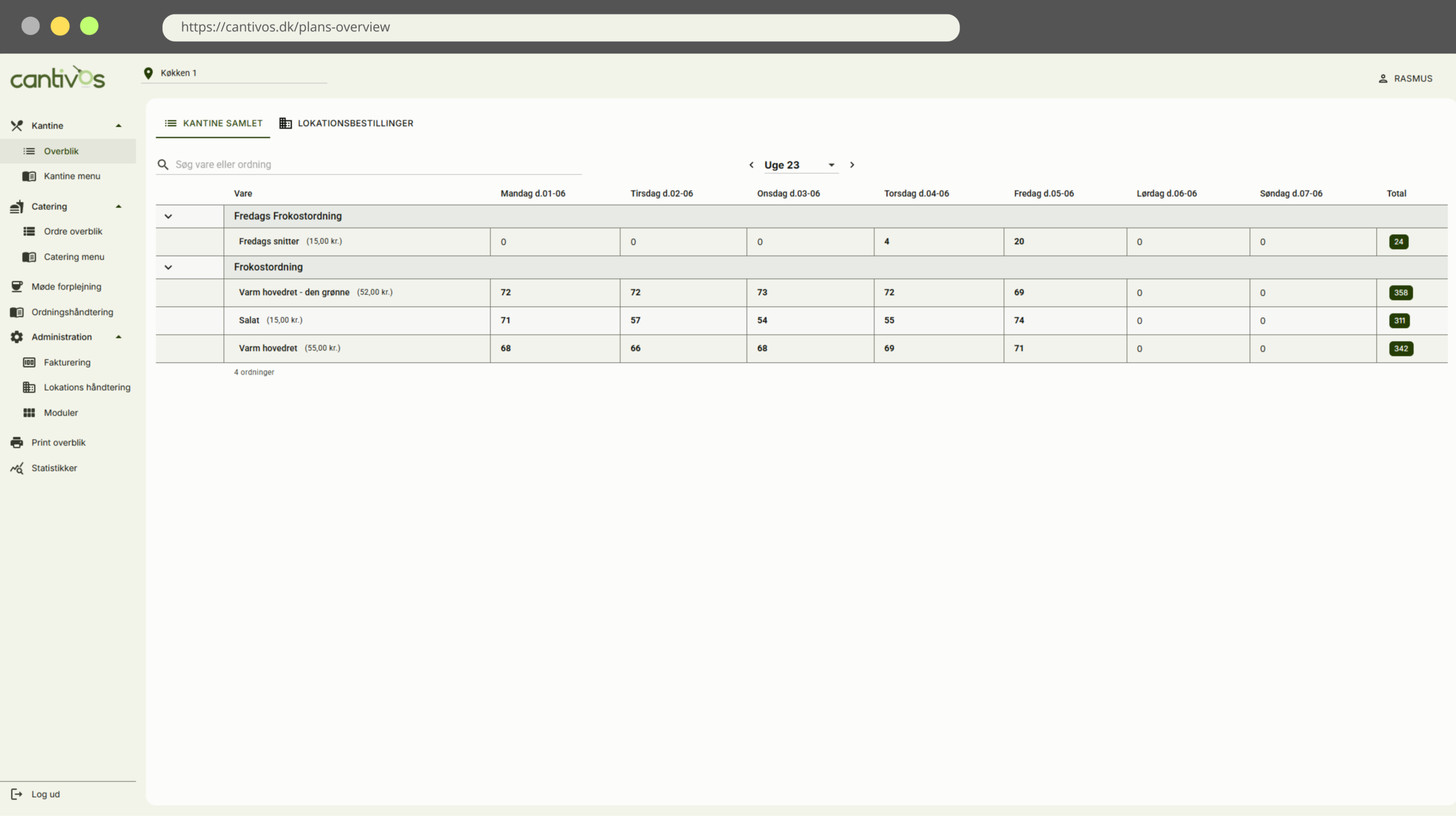Click the Overblik list icon
The image size is (1456, 816).
[x=29, y=151]
